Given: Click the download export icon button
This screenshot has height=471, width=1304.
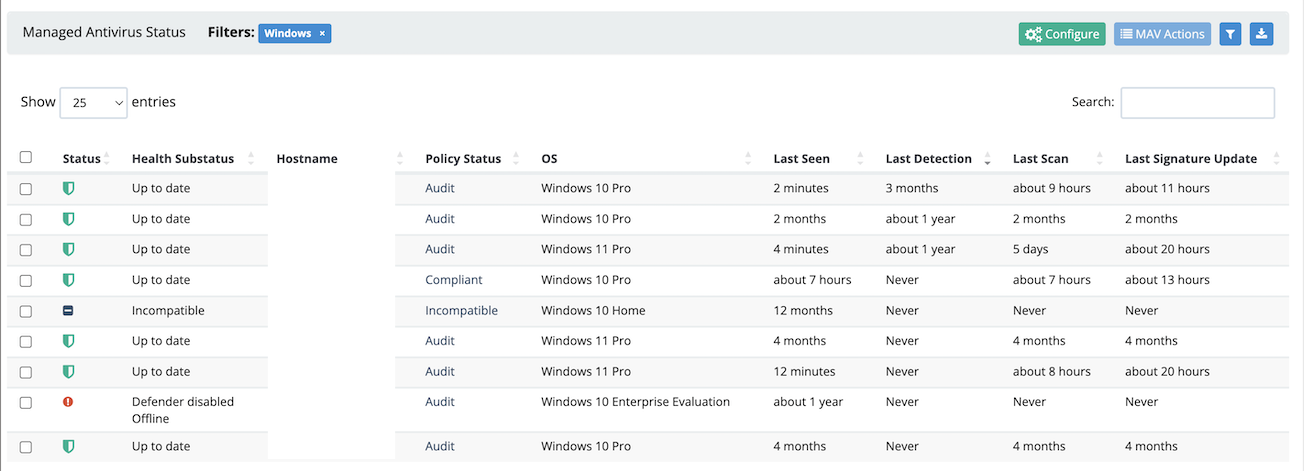Looking at the screenshot, I should [1262, 34].
